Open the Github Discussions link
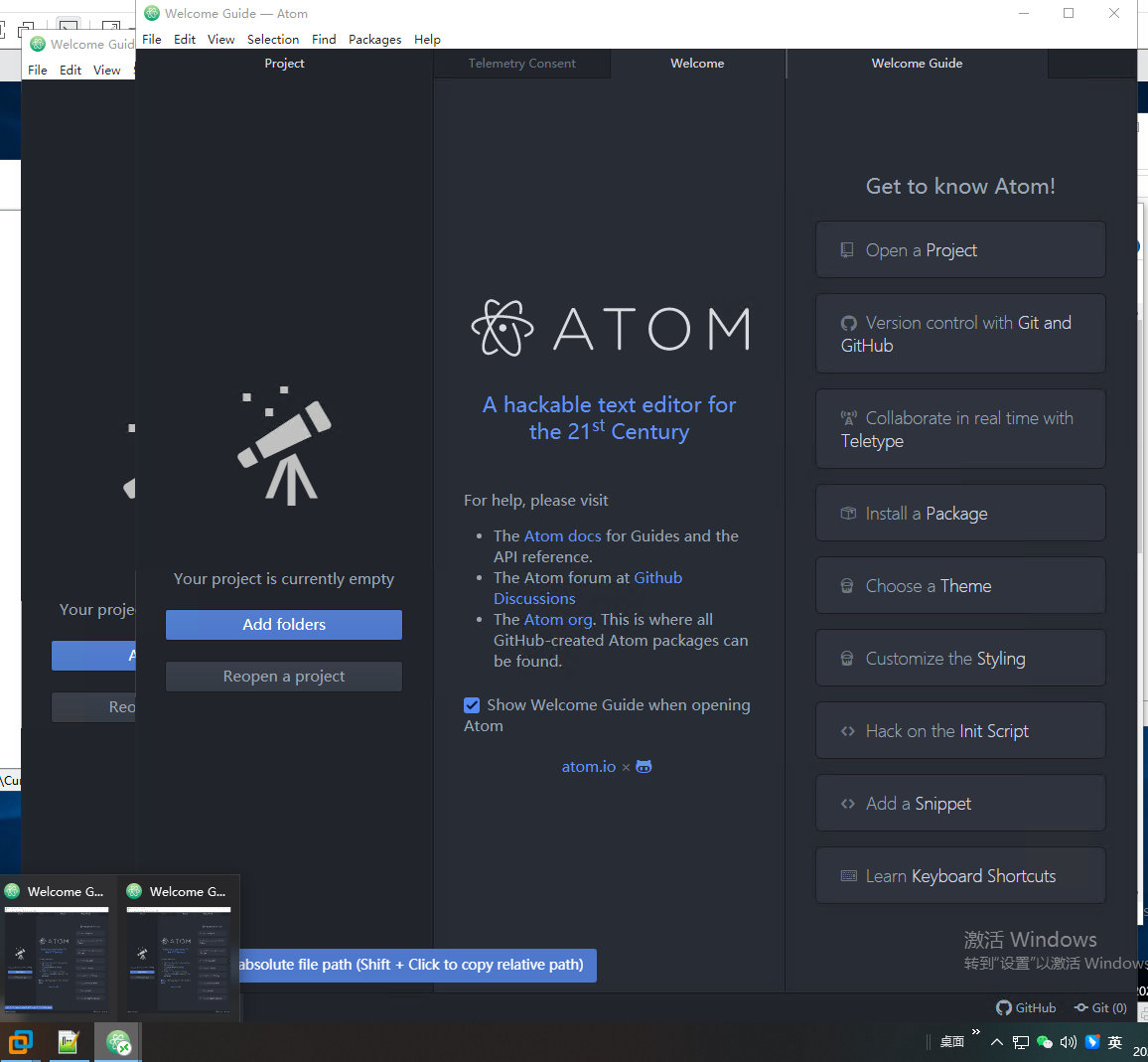 587,588
